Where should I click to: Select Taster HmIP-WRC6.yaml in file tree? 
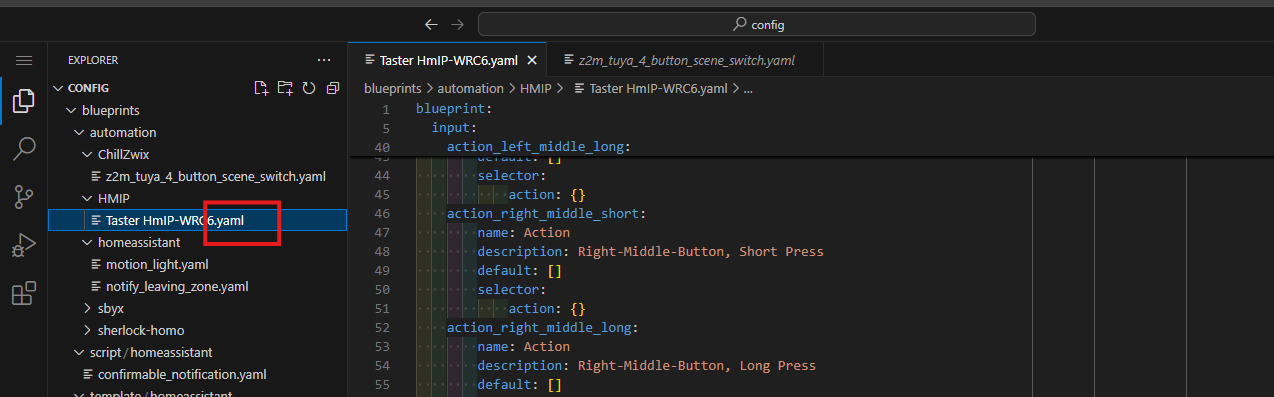[197, 220]
